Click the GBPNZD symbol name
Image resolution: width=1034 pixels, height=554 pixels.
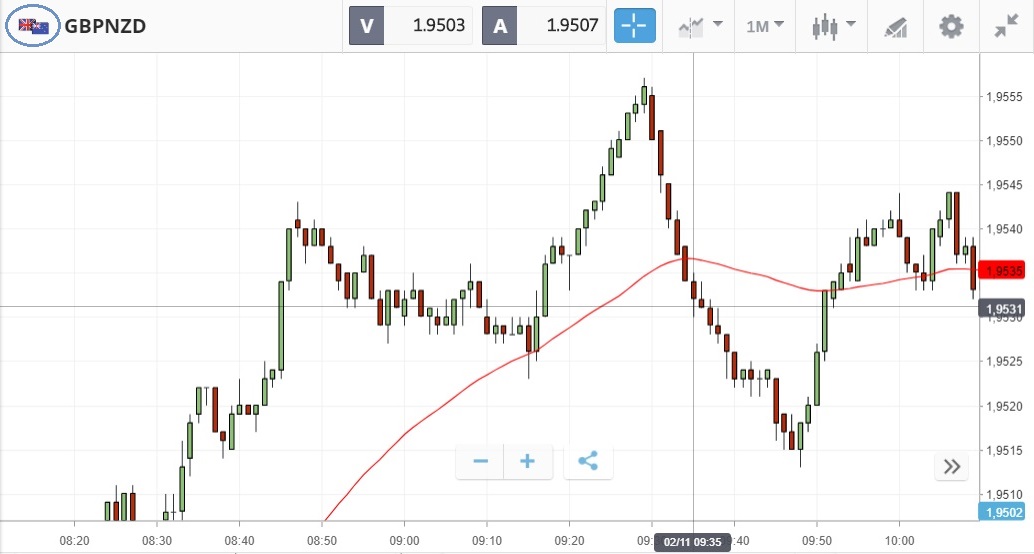pyautogui.click(x=105, y=27)
